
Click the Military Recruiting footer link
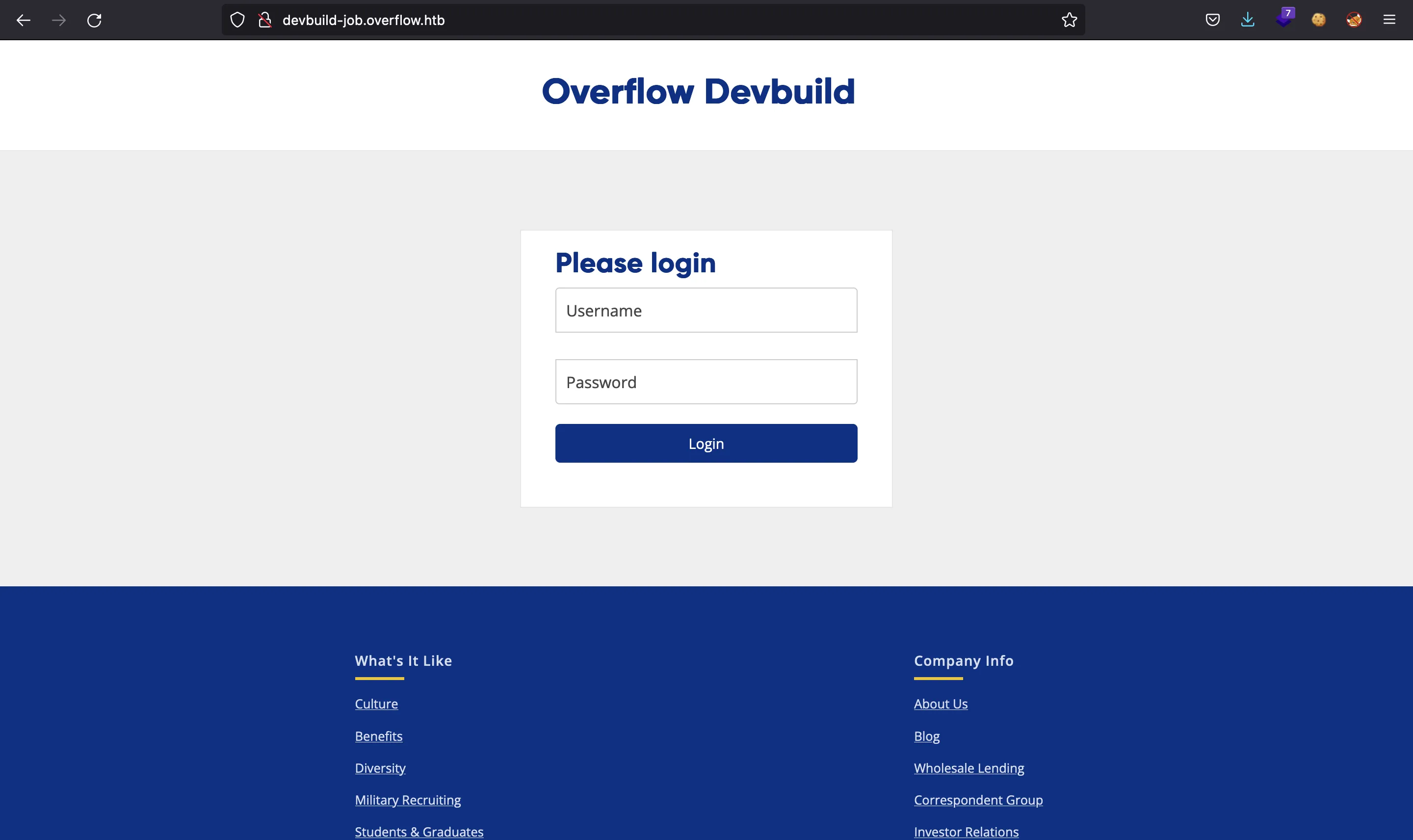(407, 799)
